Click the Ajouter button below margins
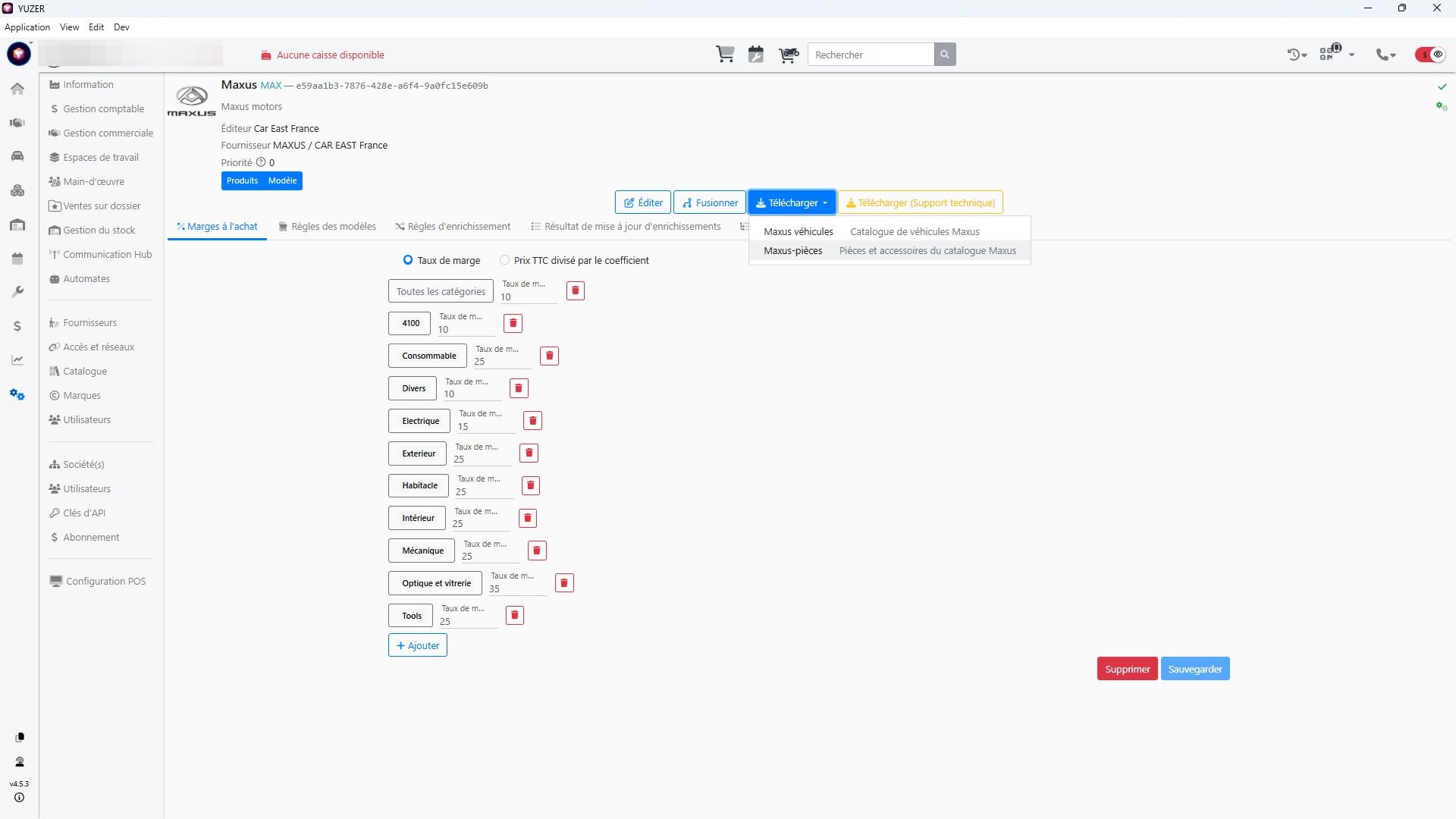 pyautogui.click(x=418, y=645)
